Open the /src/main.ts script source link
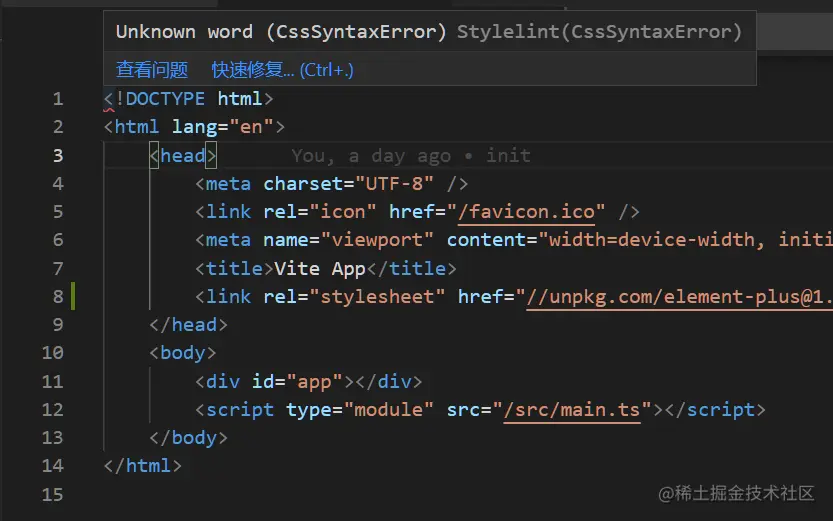The width and height of the screenshot is (833, 521). [x=572, y=410]
